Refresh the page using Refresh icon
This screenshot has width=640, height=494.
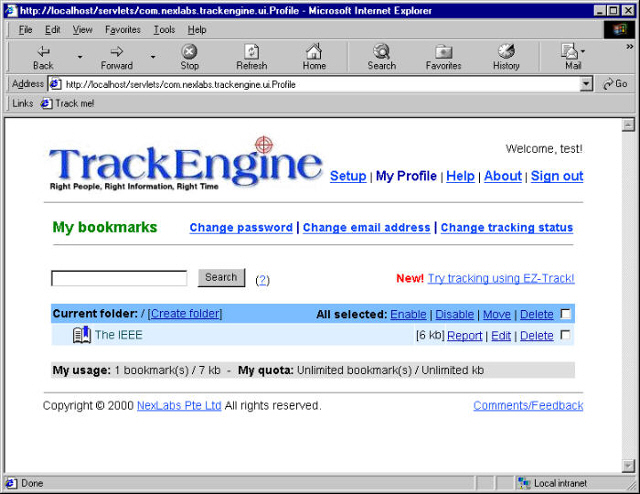click(x=251, y=52)
